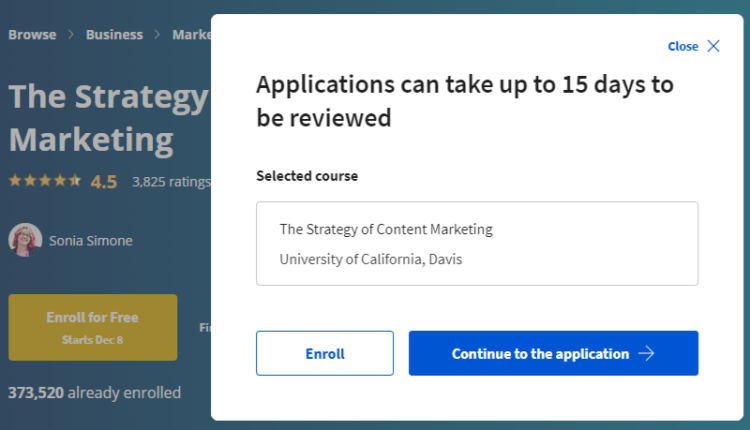Click the Enroll for Free button
Screen dimensions: 750x430
click(92, 326)
